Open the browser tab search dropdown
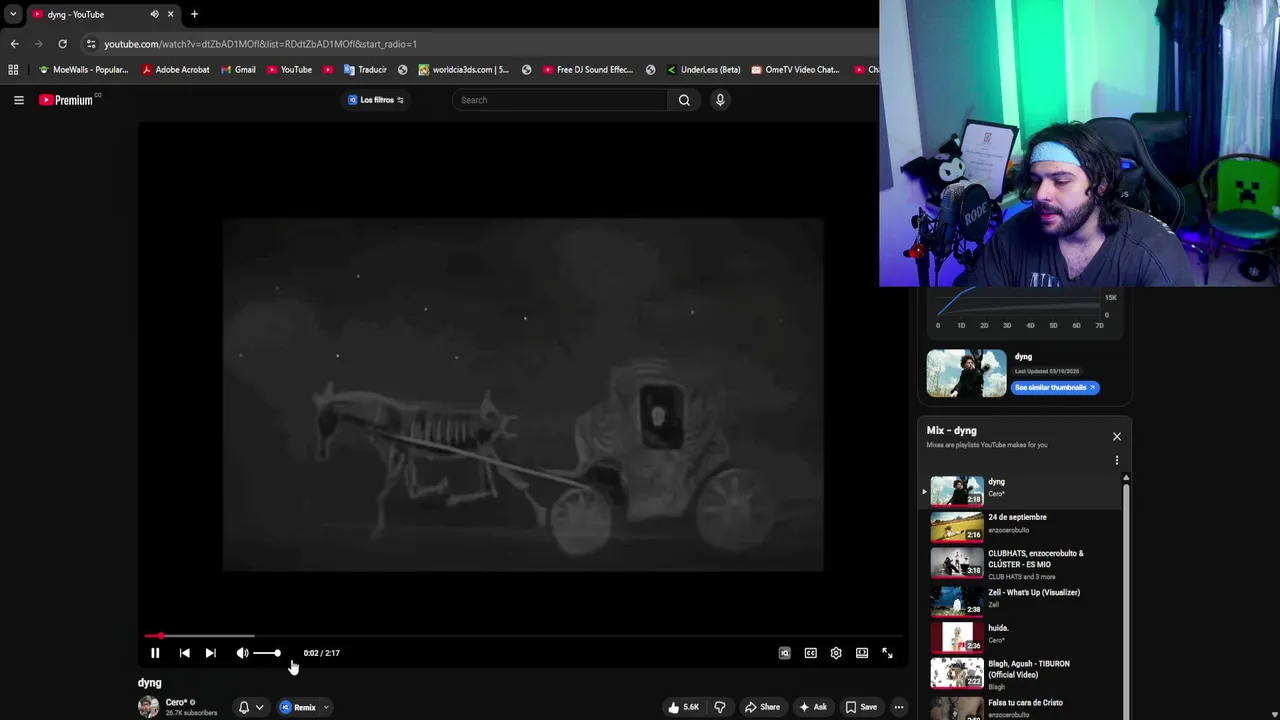The height and width of the screenshot is (720, 1280). tap(13, 14)
